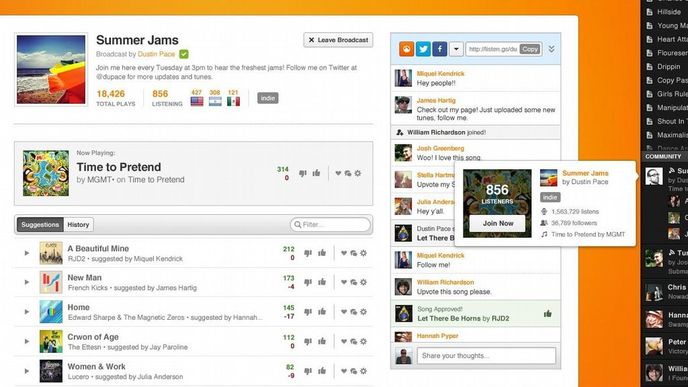Play Home with triangle arrow
Screen dimensions: 688x387
tap(27, 312)
